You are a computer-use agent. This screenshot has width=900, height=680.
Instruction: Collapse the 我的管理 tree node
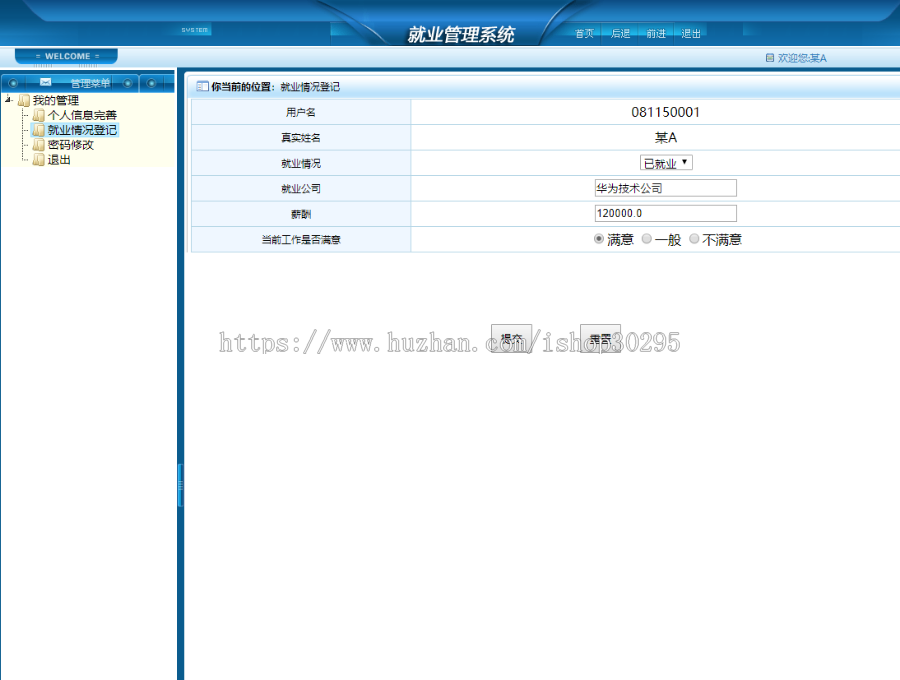click(9, 99)
